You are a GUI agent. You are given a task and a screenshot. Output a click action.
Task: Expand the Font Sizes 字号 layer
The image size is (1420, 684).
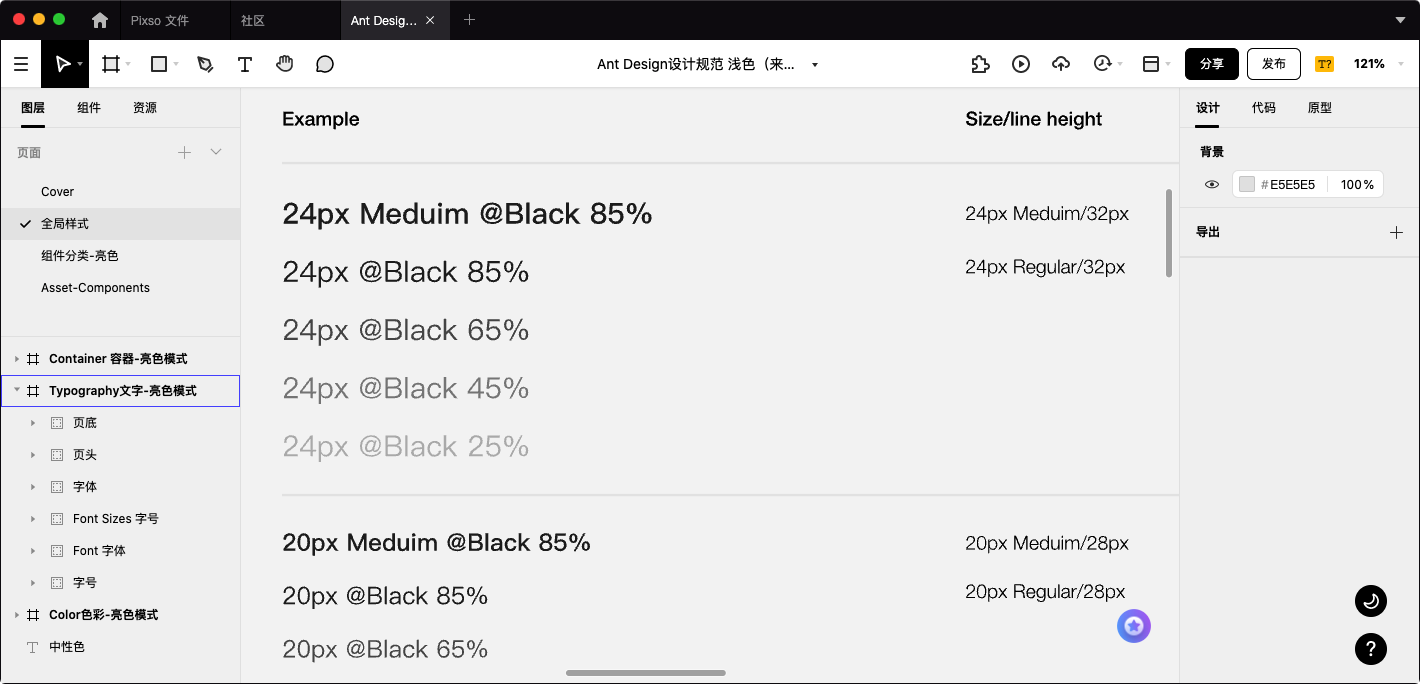click(x=33, y=519)
